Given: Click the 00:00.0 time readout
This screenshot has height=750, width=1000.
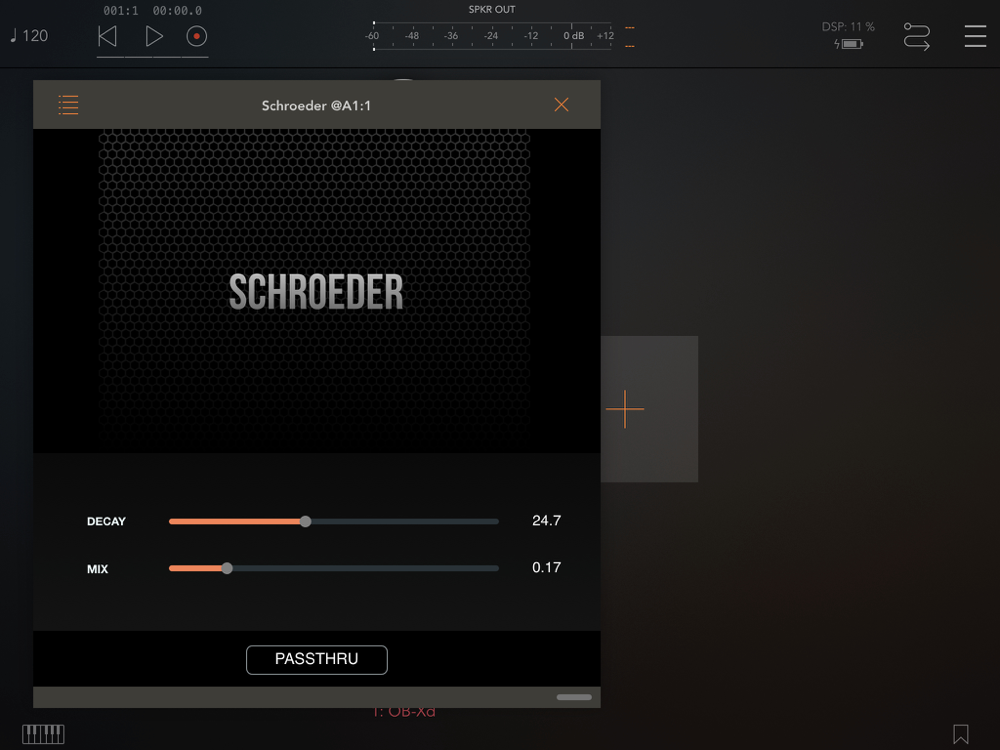Looking at the screenshot, I should (177, 11).
